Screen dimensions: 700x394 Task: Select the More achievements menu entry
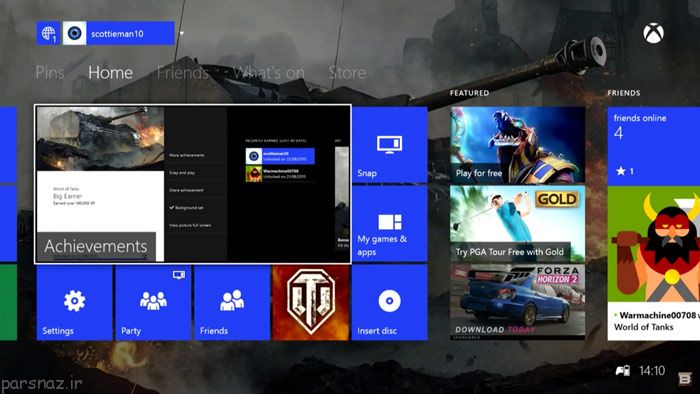coord(187,155)
